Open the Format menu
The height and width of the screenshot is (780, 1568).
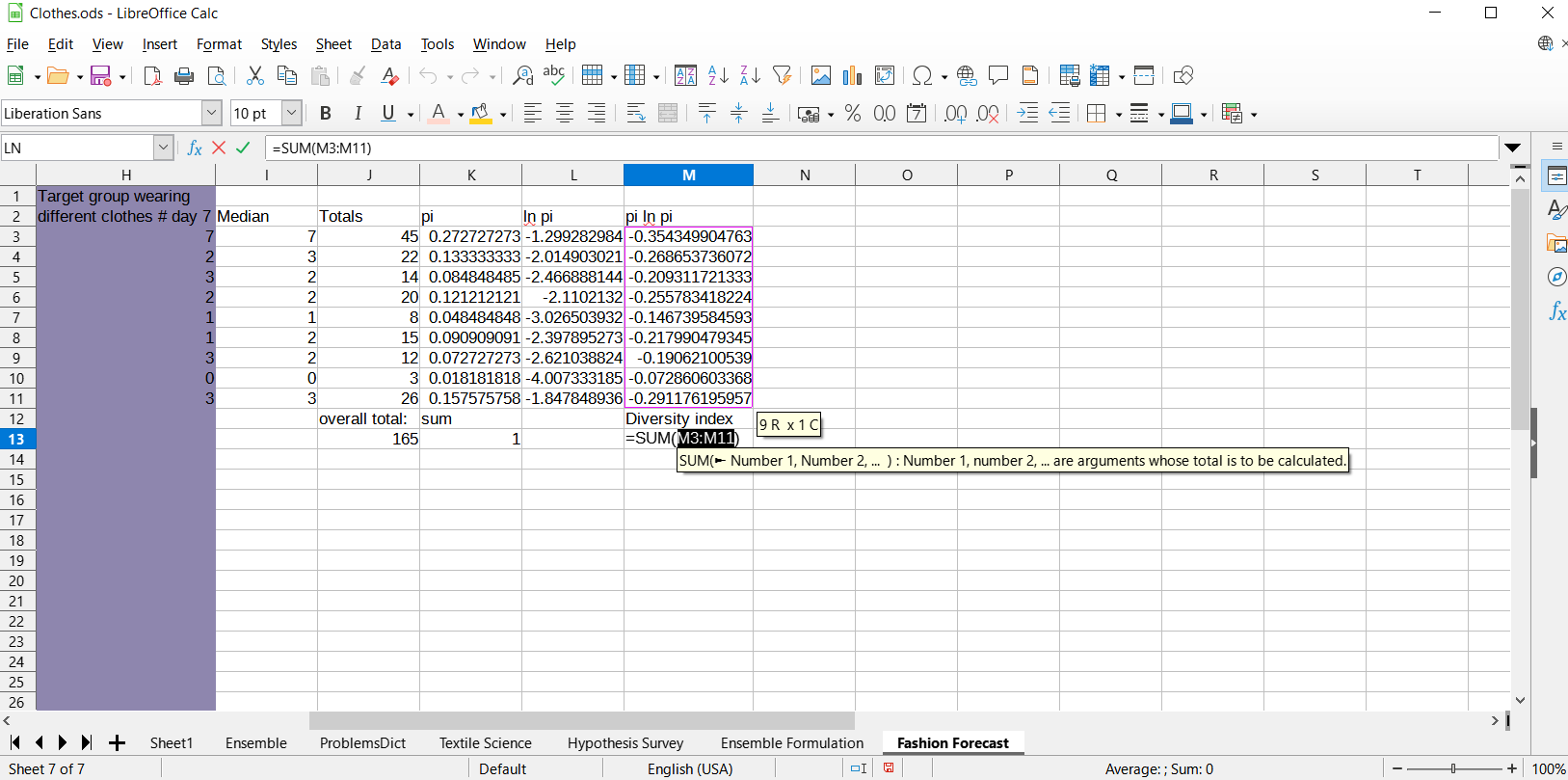click(219, 44)
